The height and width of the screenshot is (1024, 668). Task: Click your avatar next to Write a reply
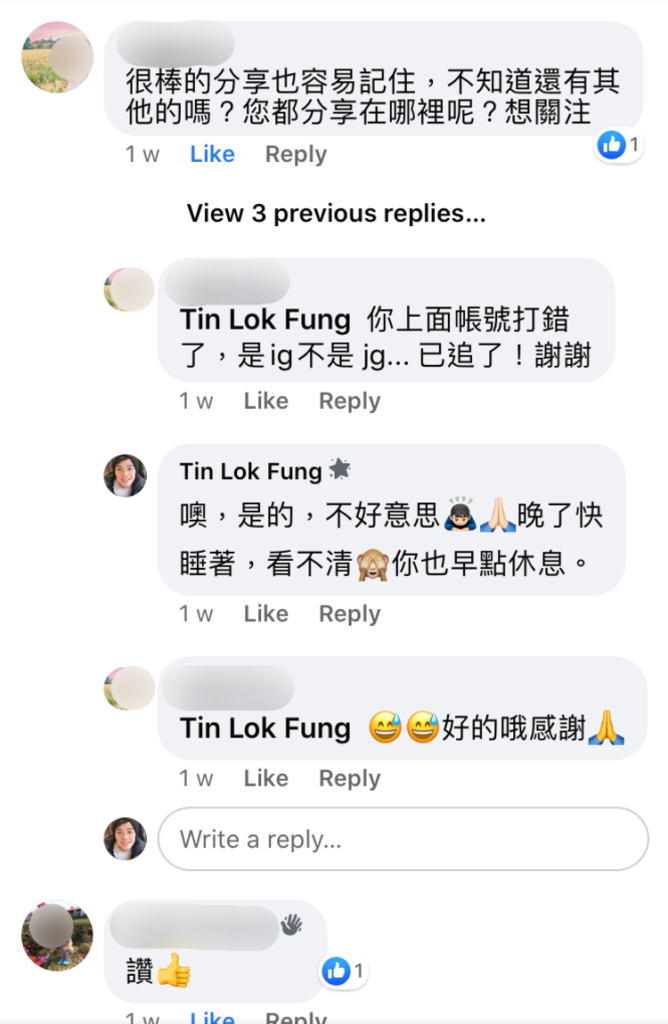point(125,839)
